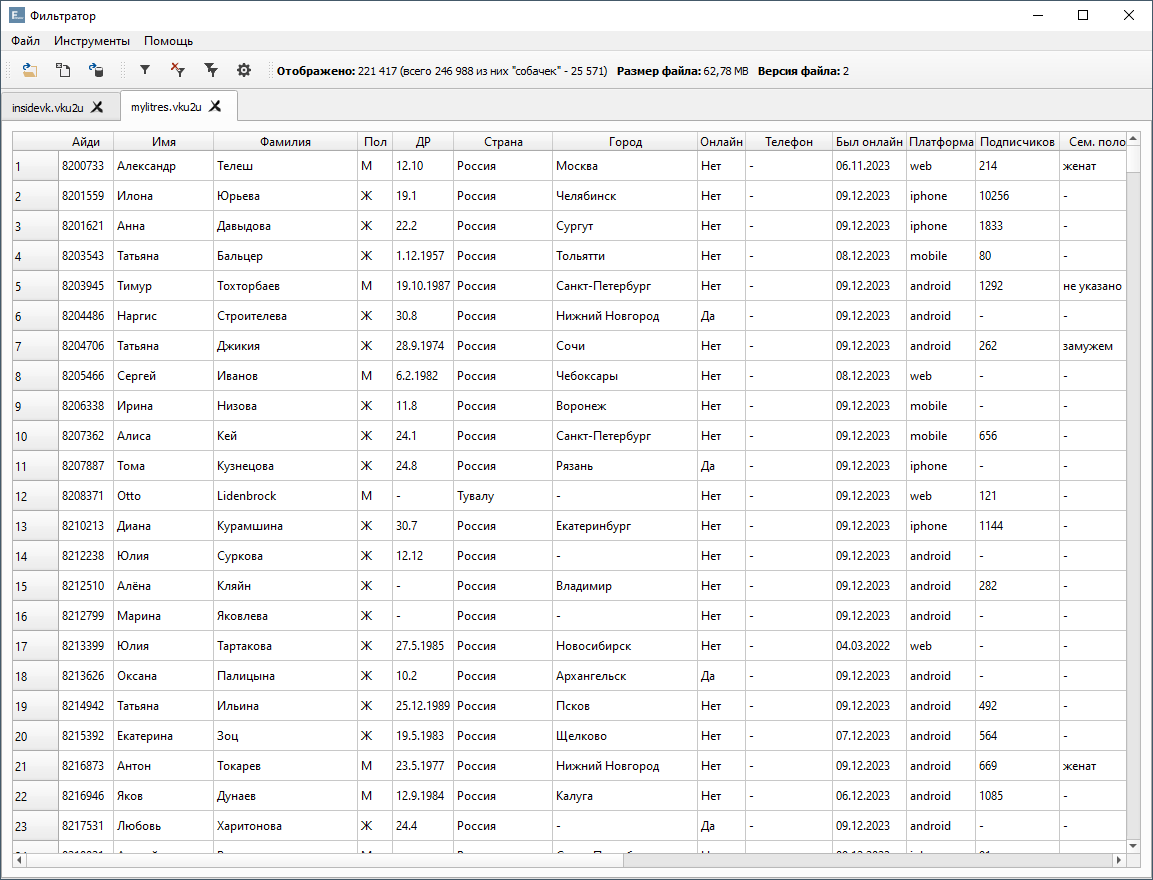Screen dimensions: 1153x880
Task: Clear filter using the red-X funnel icon
Action: (x=177, y=71)
